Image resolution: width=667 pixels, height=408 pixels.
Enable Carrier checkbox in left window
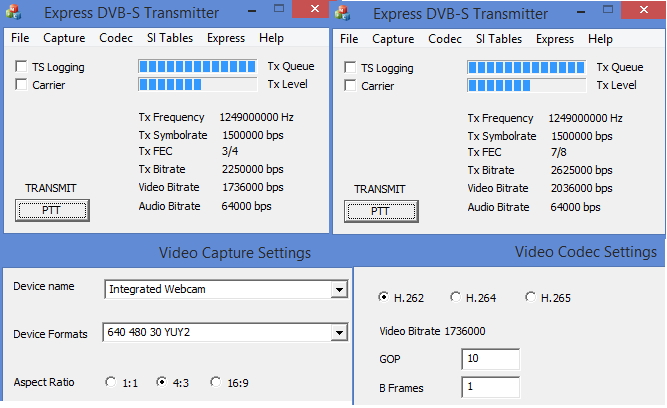[x=21, y=84]
